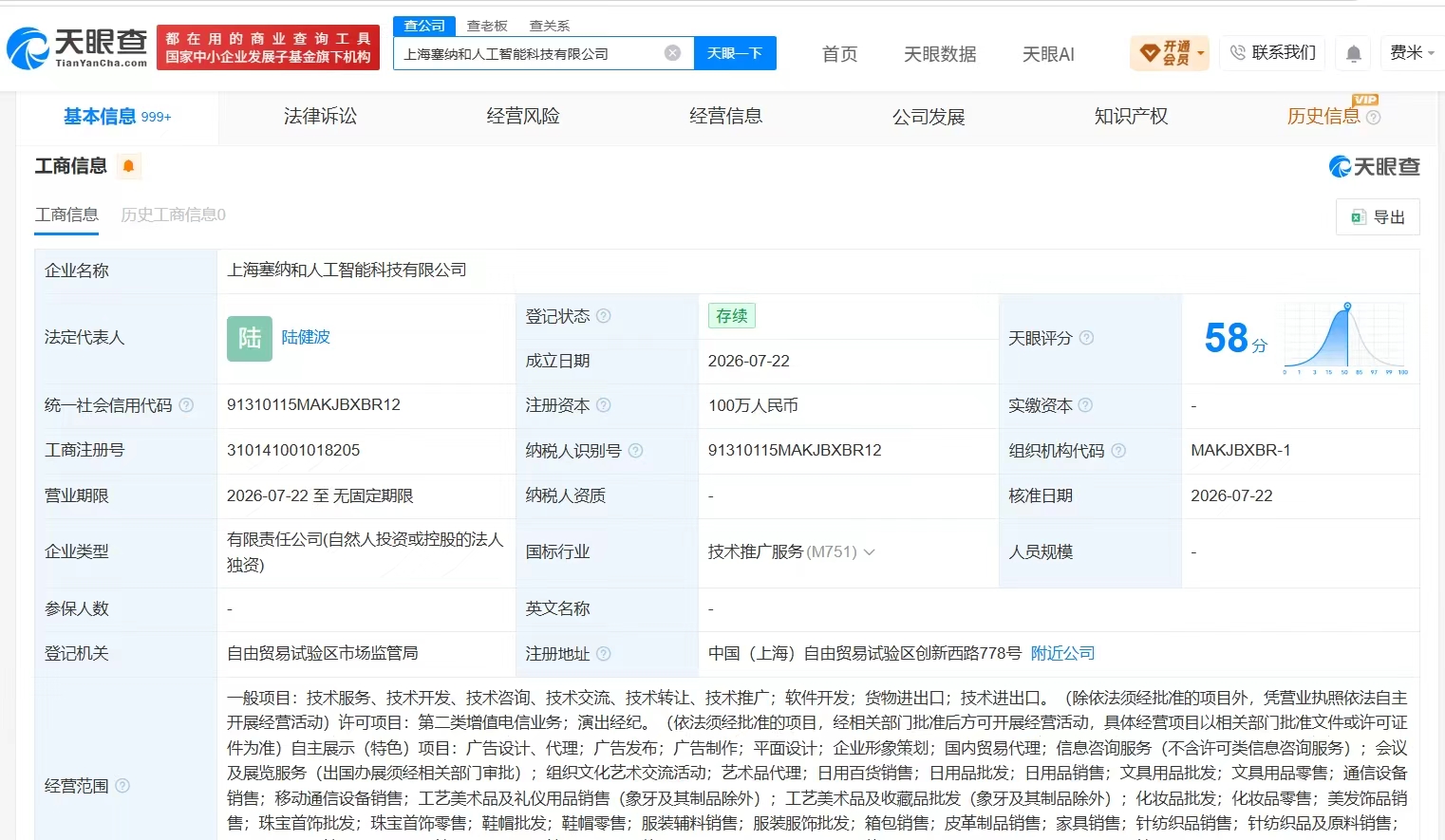The image size is (1445, 840).
Task: Click help icon beside 注册地址
Action: coord(604,654)
